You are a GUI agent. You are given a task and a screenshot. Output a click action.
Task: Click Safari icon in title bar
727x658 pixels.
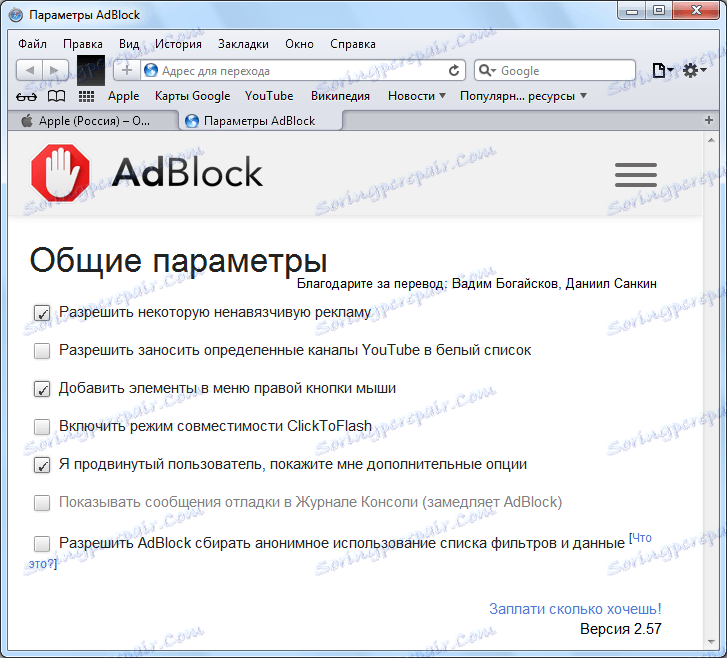point(16,15)
